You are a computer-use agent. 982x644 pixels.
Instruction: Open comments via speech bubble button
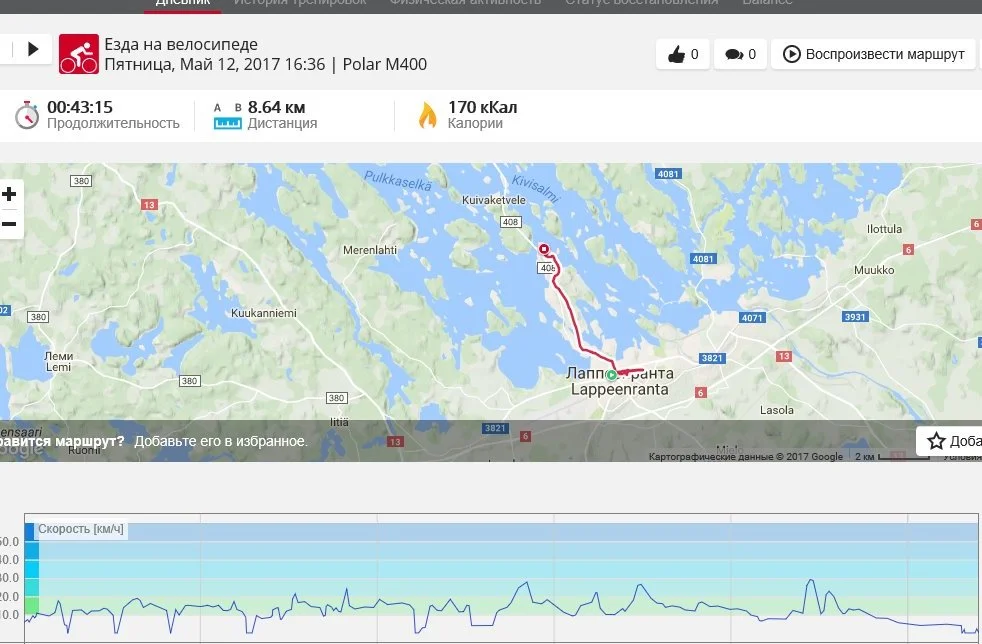740,55
